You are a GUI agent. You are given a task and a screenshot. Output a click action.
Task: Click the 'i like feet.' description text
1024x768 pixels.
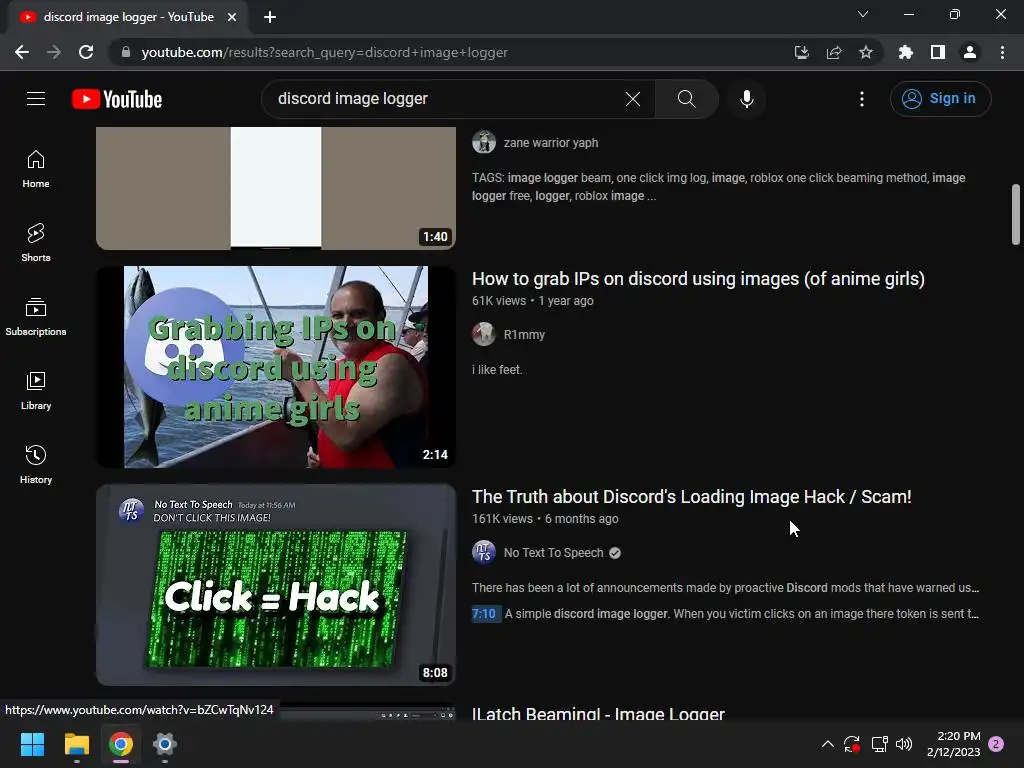(x=497, y=370)
